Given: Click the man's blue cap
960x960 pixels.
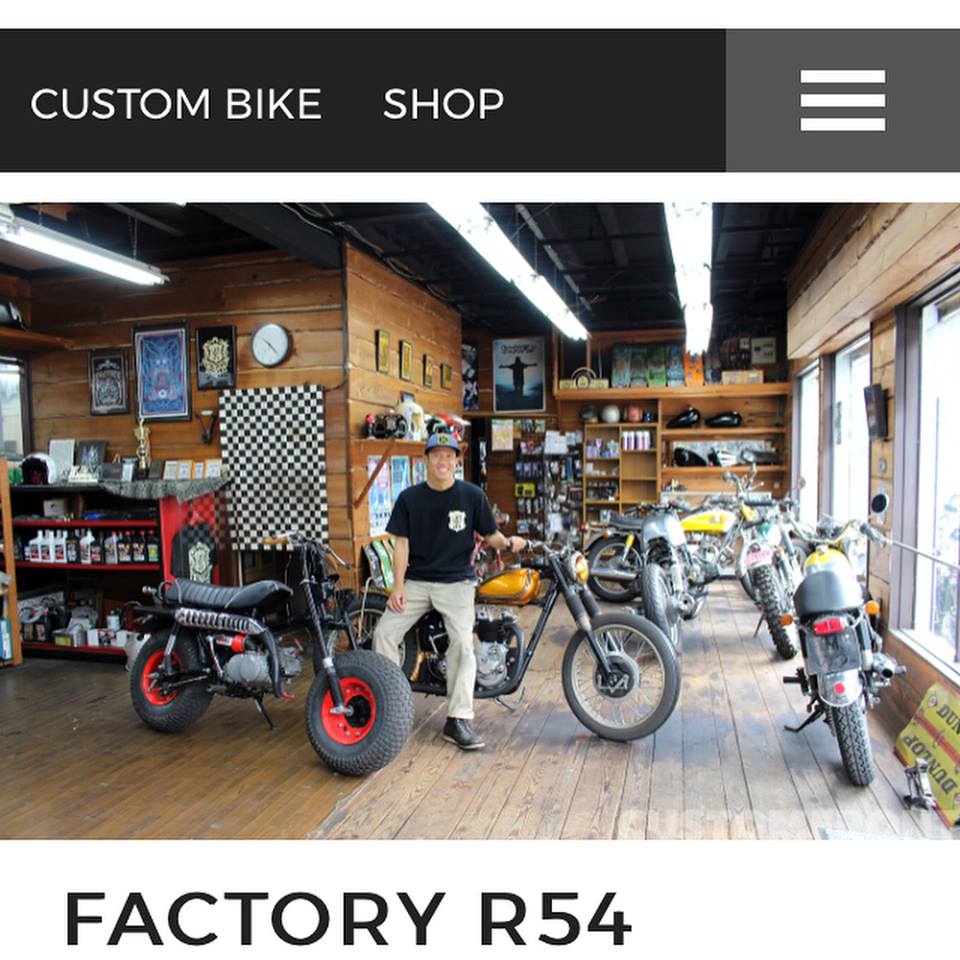Looking at the screenshot, I should pyautogui.click(x=442, y=442).
